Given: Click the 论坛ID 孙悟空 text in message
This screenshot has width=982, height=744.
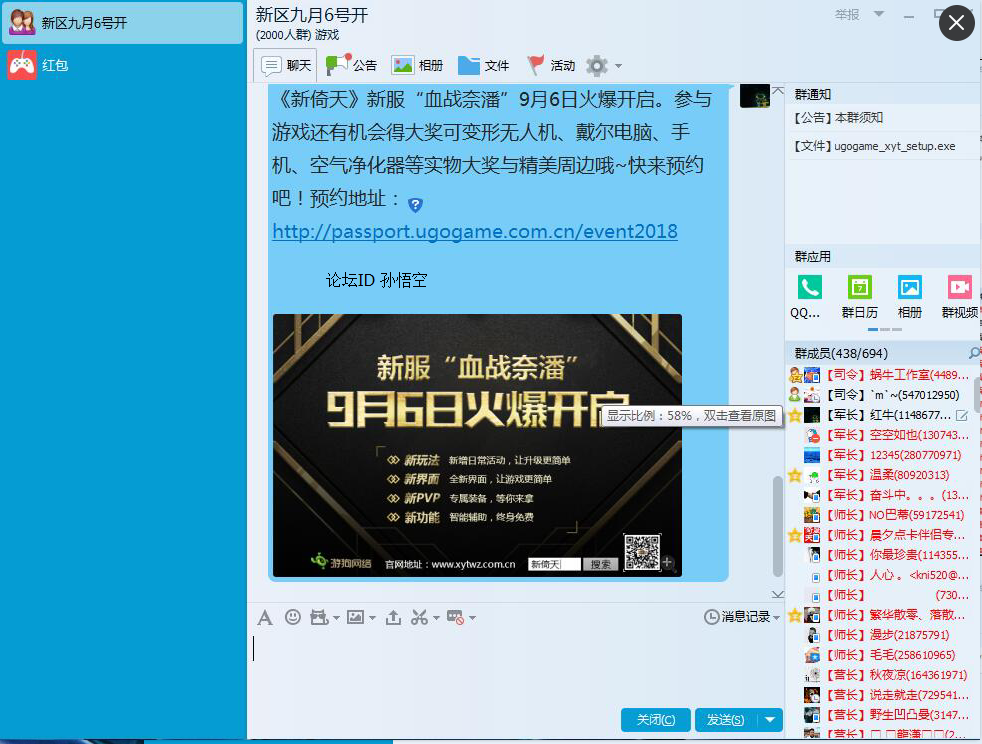Looking at the screenshot, I should (x=376, y=280).
